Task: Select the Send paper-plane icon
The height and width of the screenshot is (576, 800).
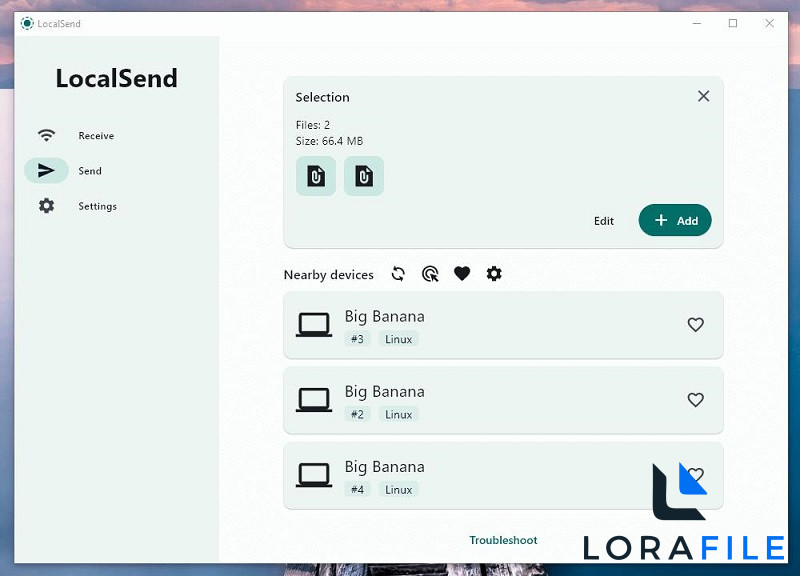Action: pyautogui.click(x=46, y=170)
